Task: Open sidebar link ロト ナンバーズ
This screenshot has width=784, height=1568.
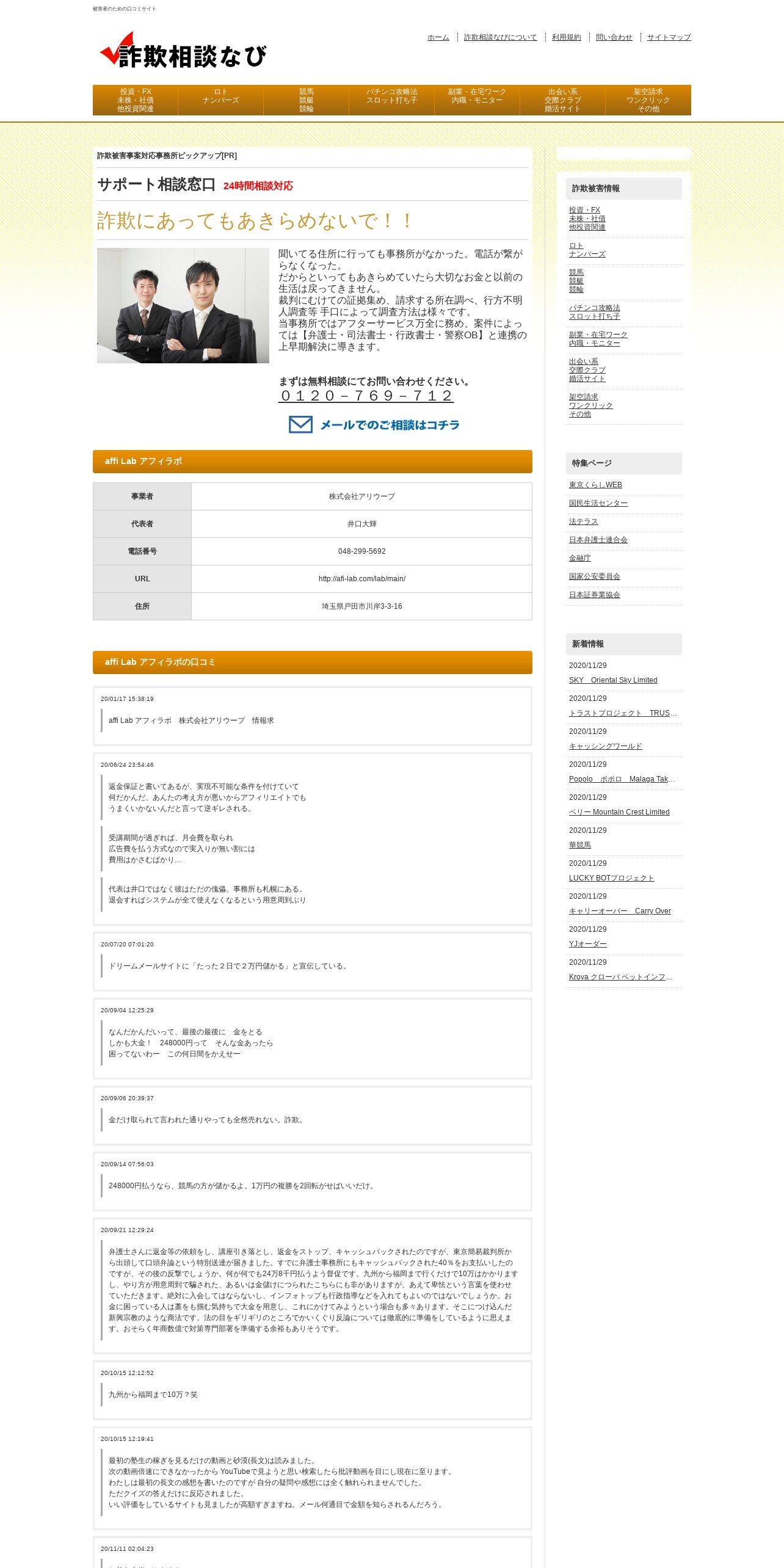Action: tap(587, 250)
